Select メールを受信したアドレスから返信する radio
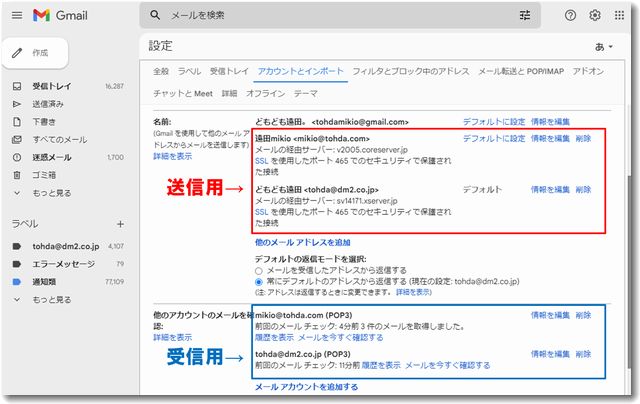The width and height of the screenshot is (640, 404). [x=258, y=271]
